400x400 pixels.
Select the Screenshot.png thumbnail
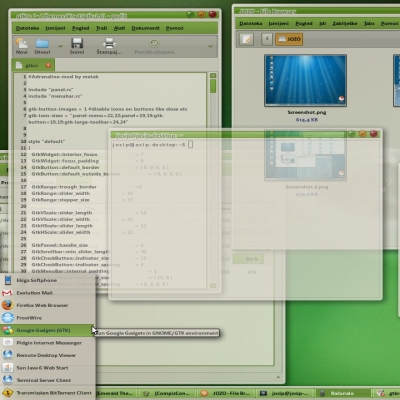click(x=305, y=80)
